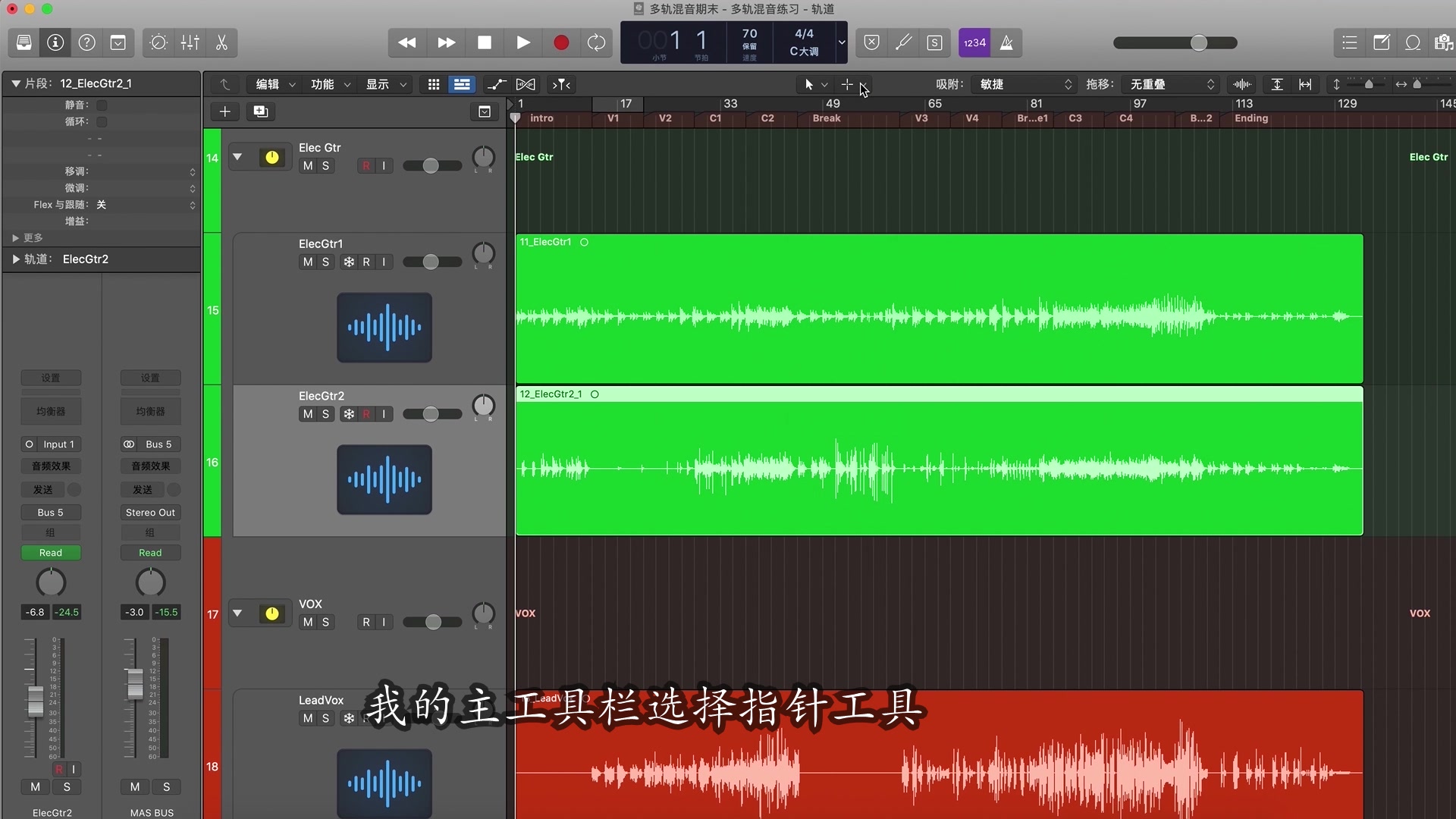Toggle the Solo S icon in control bar

[935, 42]
